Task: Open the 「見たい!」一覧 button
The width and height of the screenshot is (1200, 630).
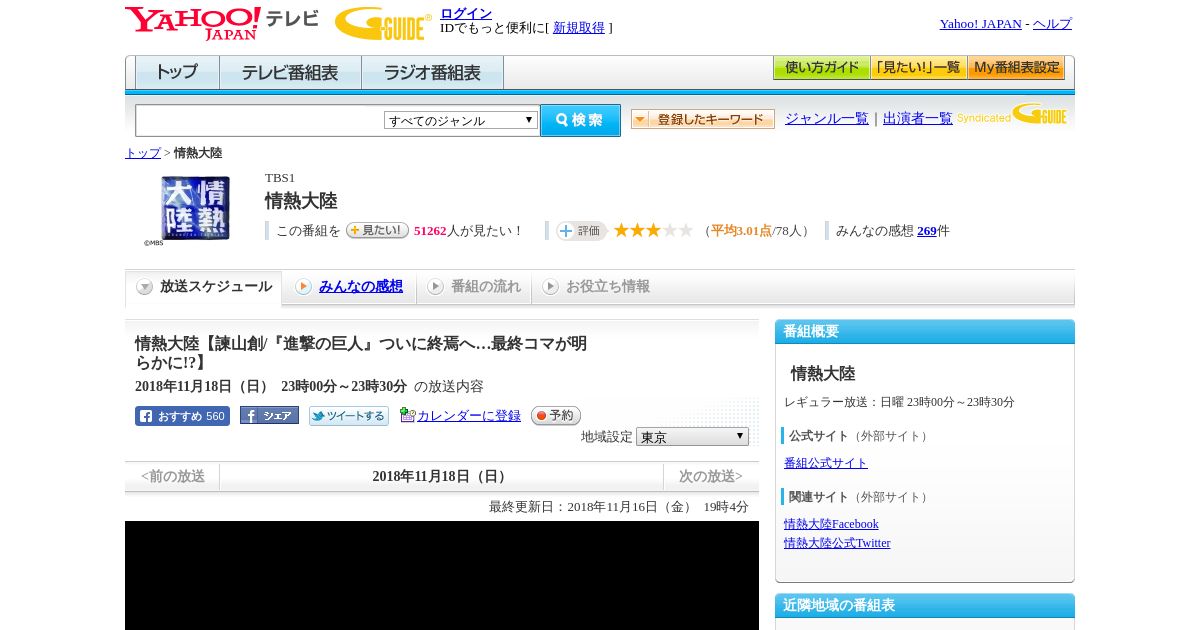Action: pyautogui.click(x=918, y=68)
